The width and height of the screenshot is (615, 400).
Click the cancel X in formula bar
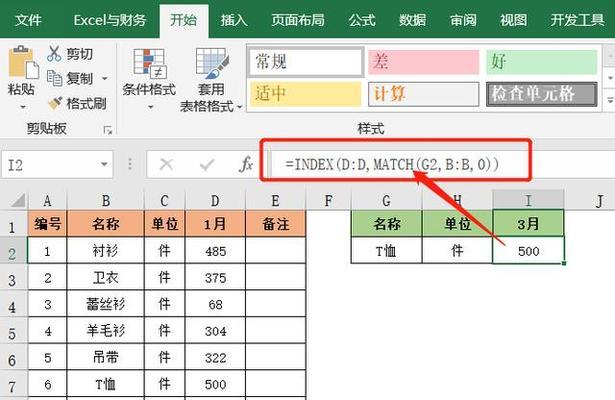coord(166,164)
